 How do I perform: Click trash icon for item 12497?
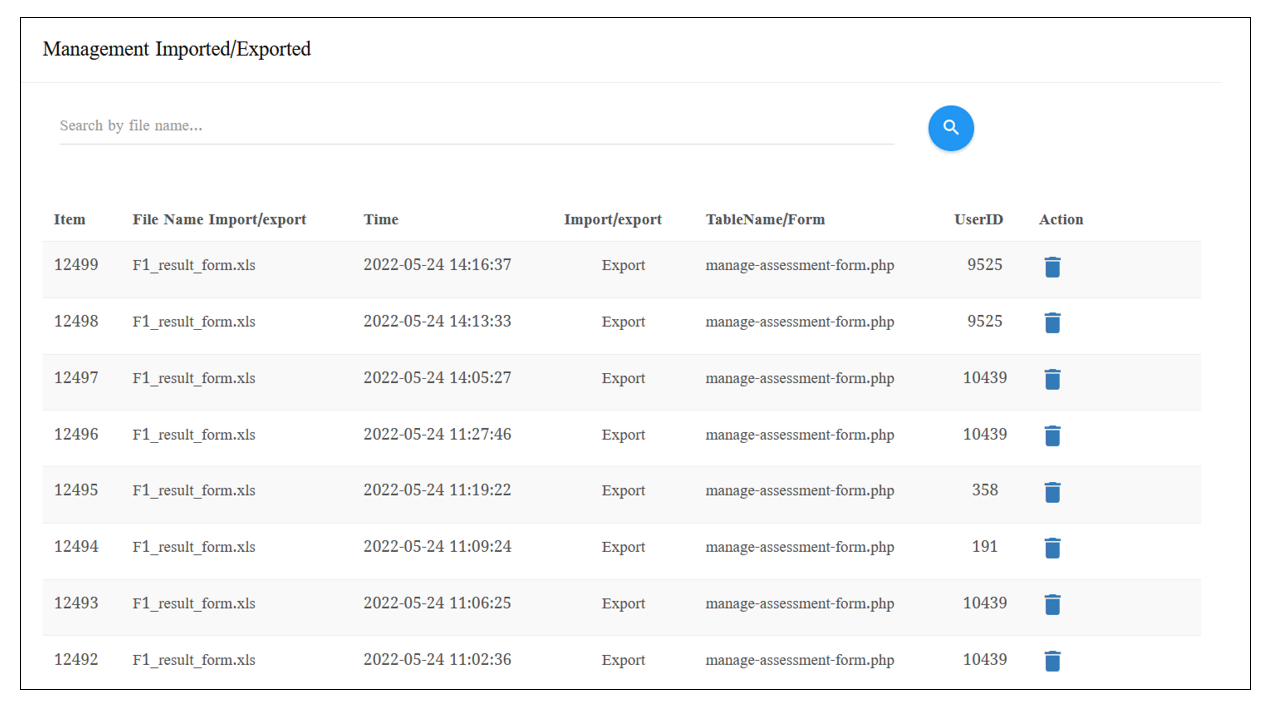[1052, 379]
